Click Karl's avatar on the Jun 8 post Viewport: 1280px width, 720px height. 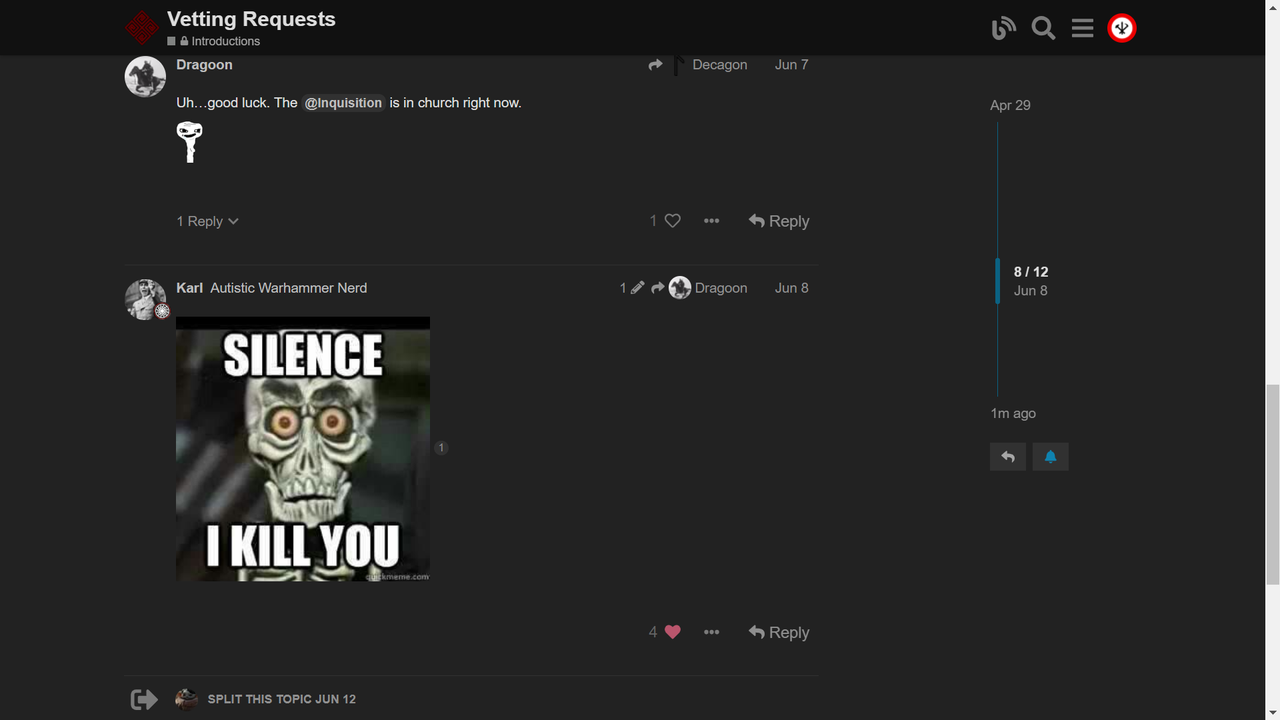(x=145, y=299)
